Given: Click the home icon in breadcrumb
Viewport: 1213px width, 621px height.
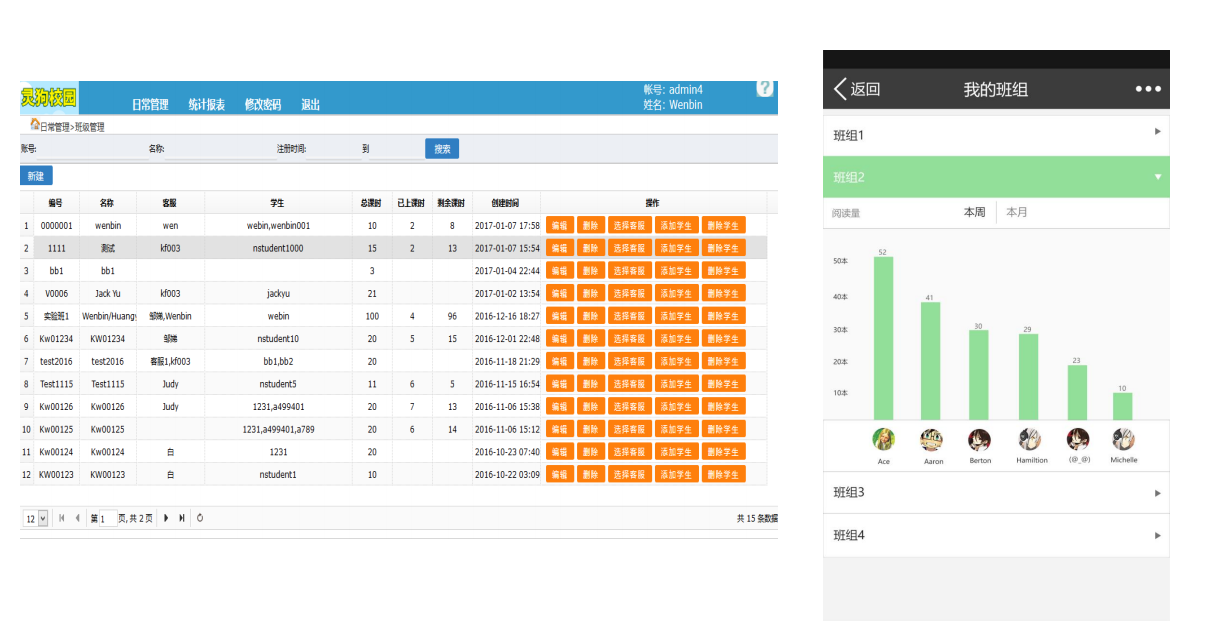Looking at the screenshot, I should pos(34,125).
